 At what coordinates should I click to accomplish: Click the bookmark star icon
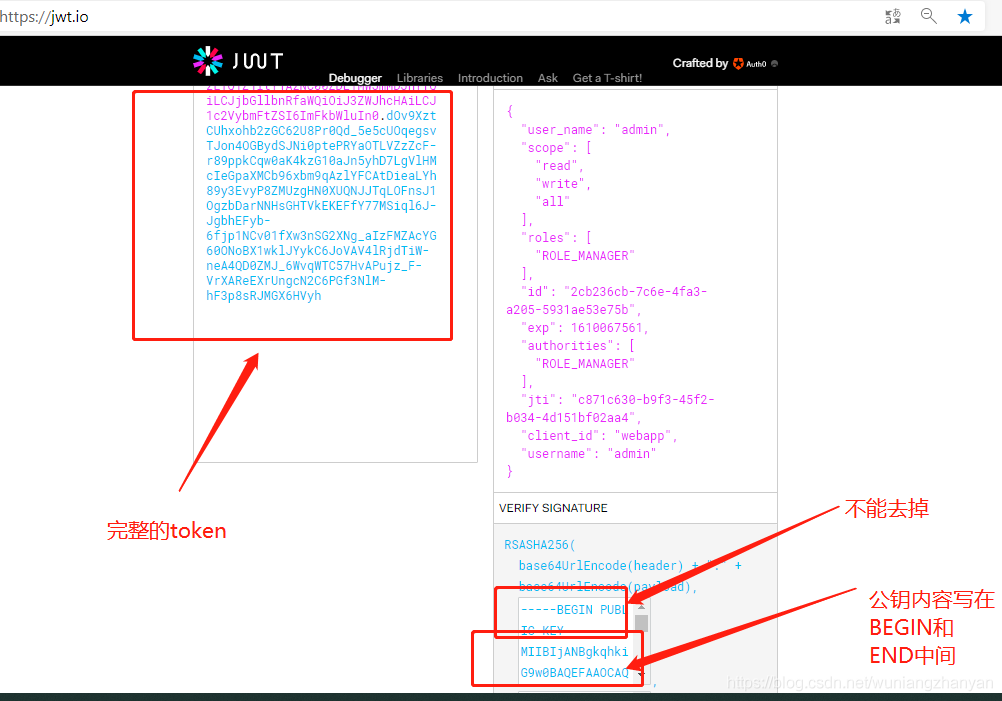coord(965,17)
